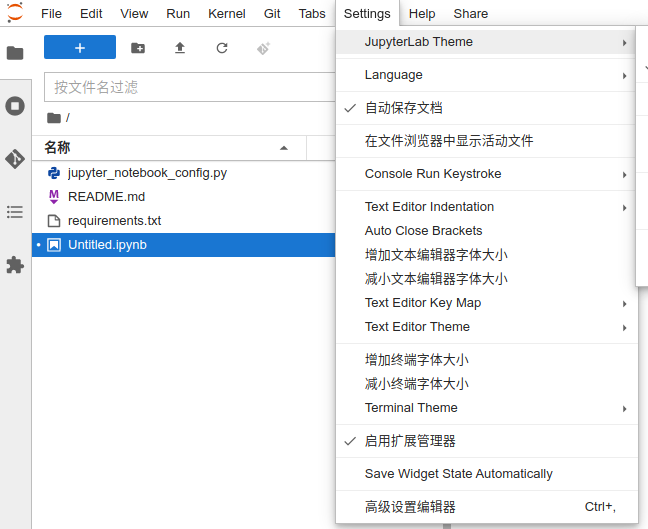
Task: Open the extension manager puzzle icon
Action: point(15,265)
